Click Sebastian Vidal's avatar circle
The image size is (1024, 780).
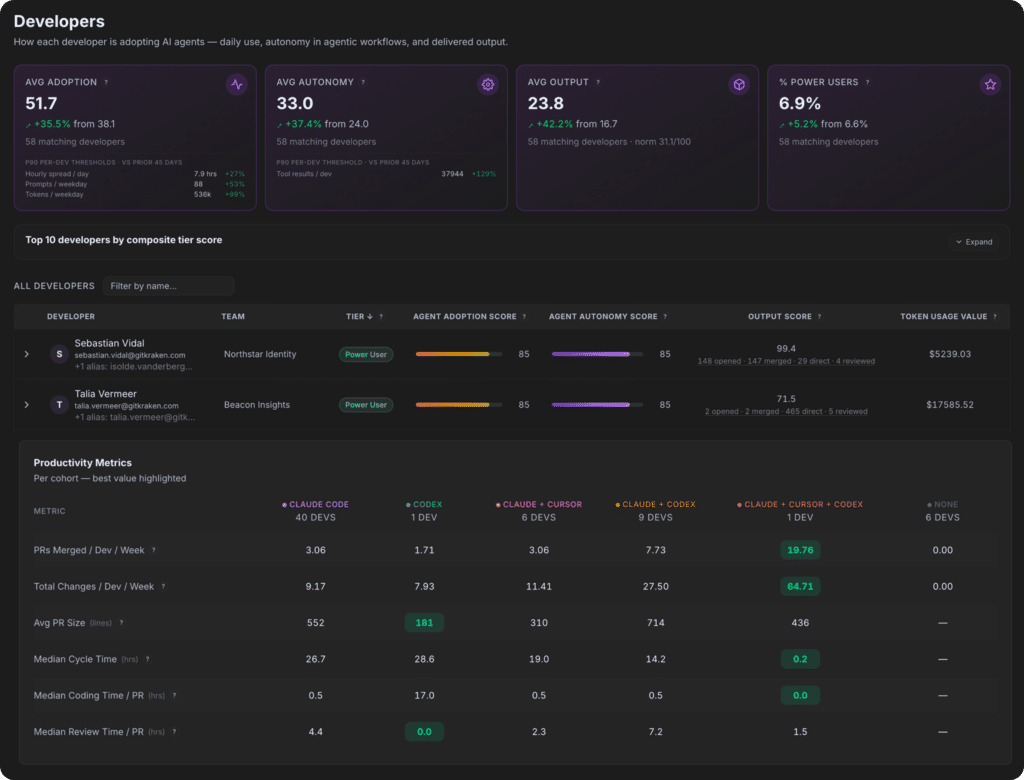tap(59, 354)
